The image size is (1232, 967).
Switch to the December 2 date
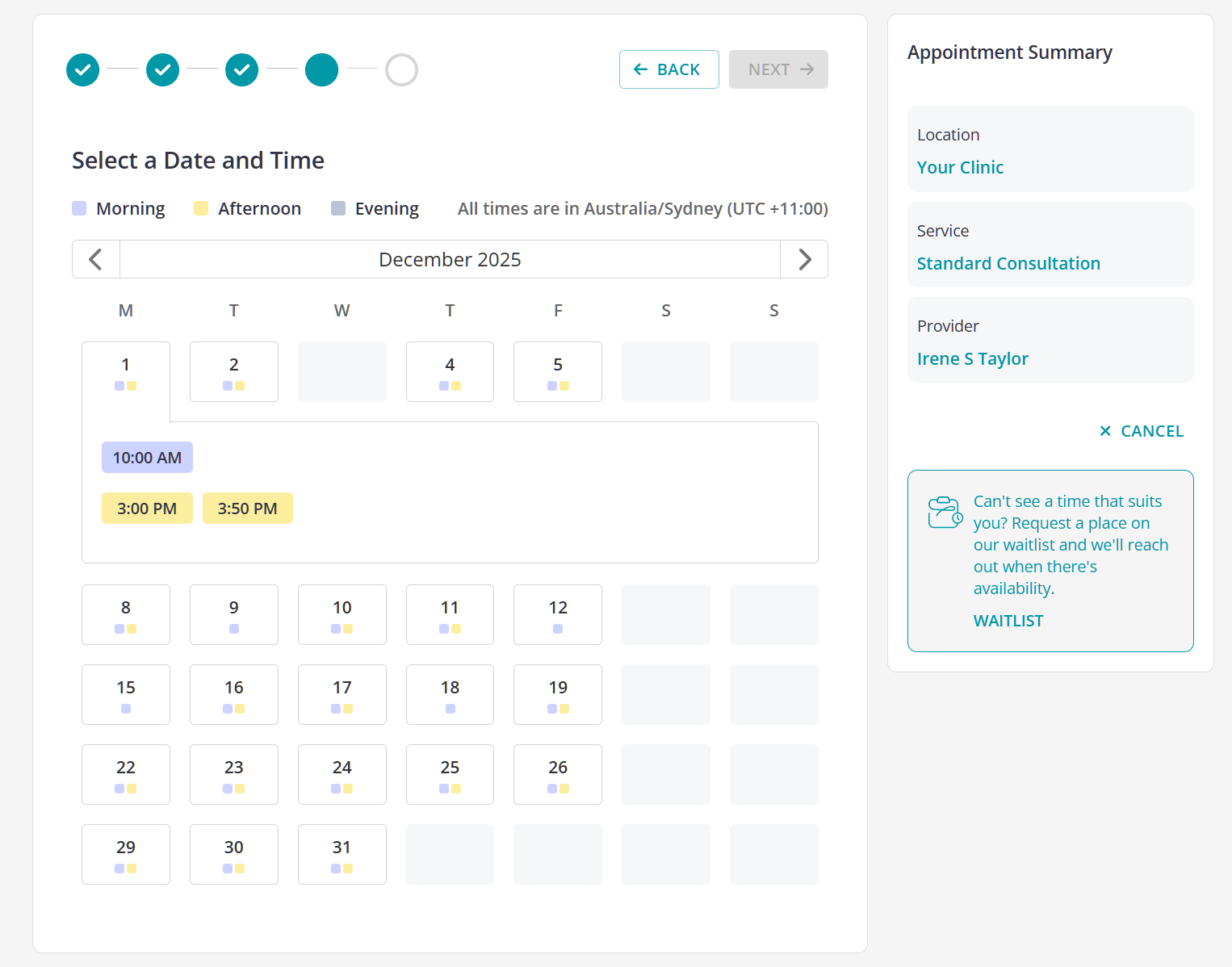pyautogui.click(x=234, y=371)
